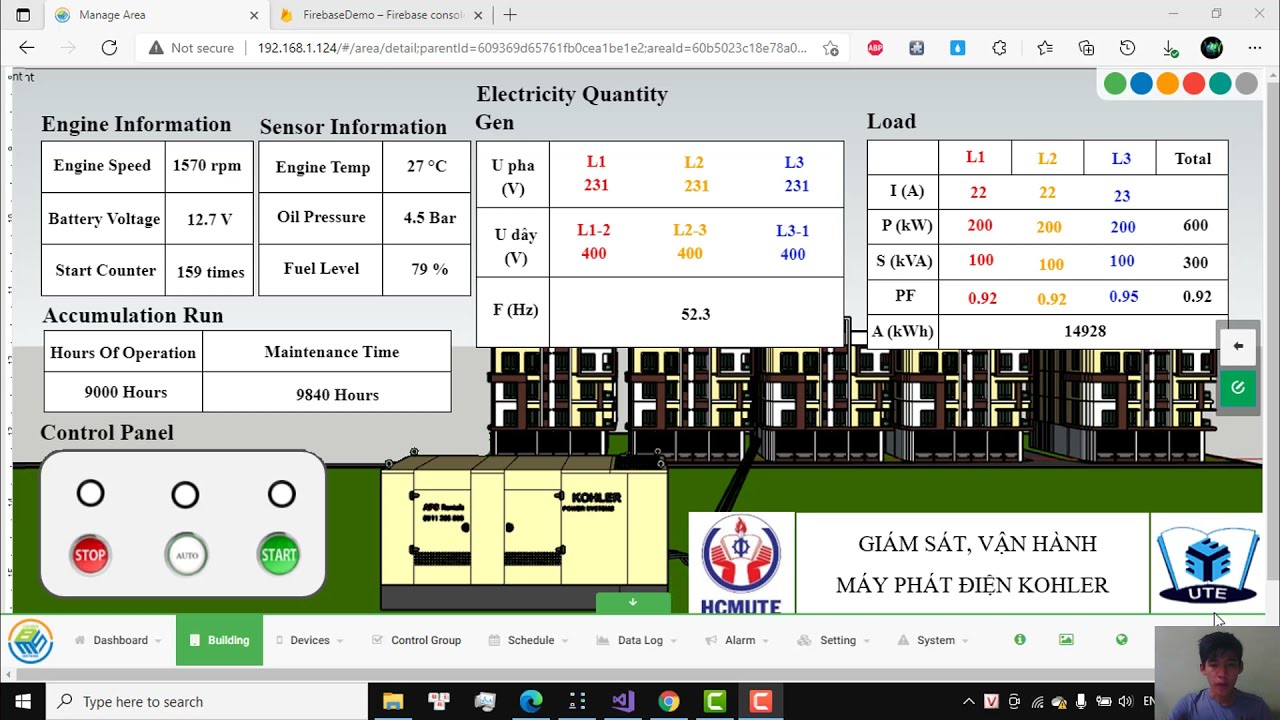
Task: Click the red STOP button on Control Panel
Action: [90, 555]
